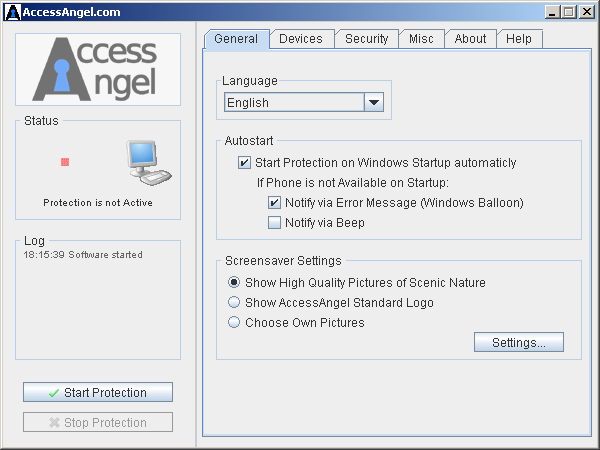The width and height of the screenshot is (600, 450).
Task: Click the blue keyhole in the logo
Action: click(x=62, y=75)
